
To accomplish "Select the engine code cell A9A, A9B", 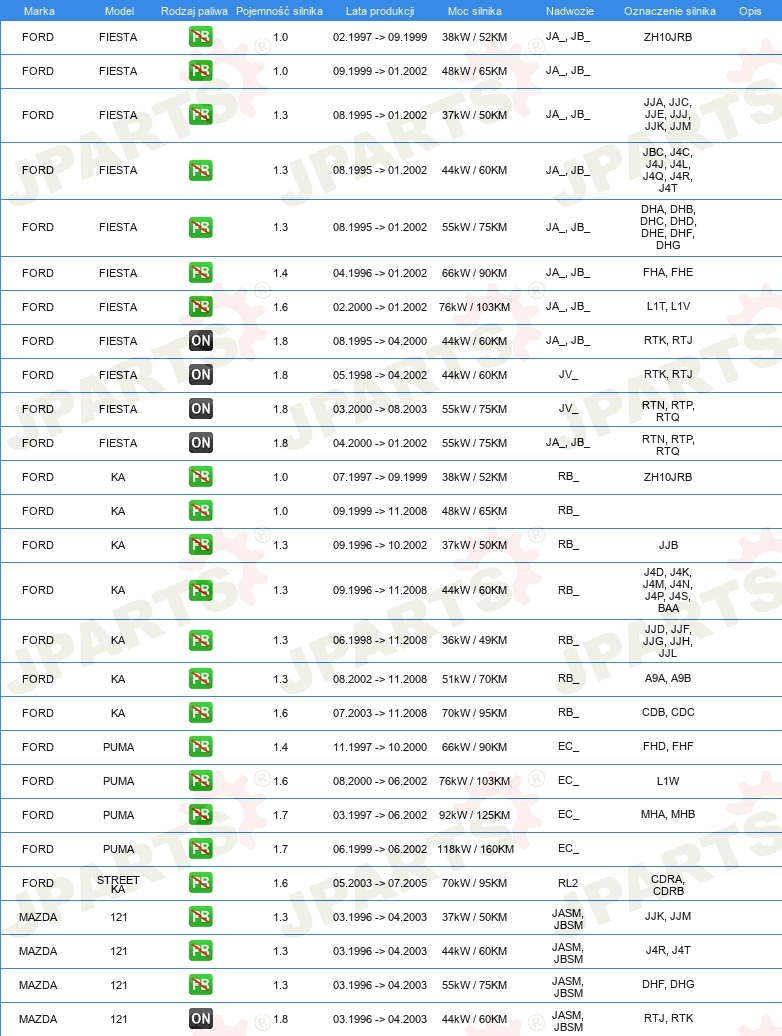I will point(668,679).
